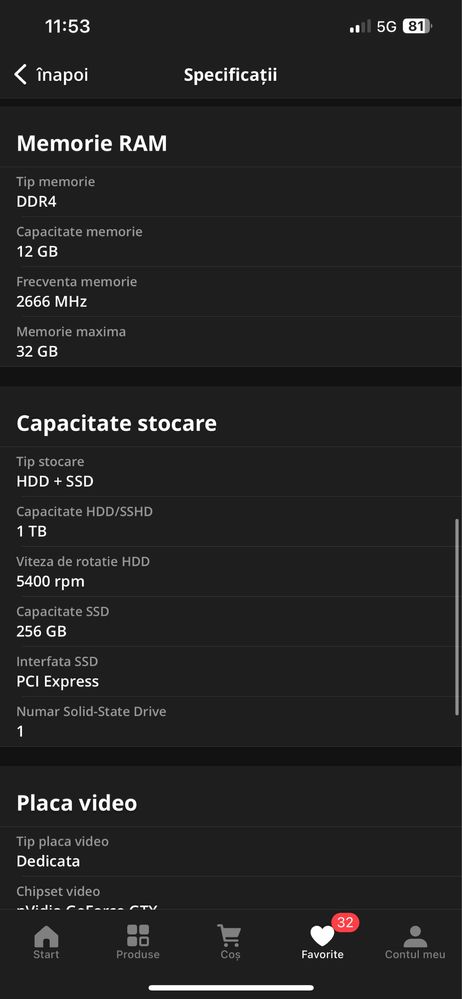Tap the Start home icon
Viewport: 462px width, 999px height.
click(46, 936)
